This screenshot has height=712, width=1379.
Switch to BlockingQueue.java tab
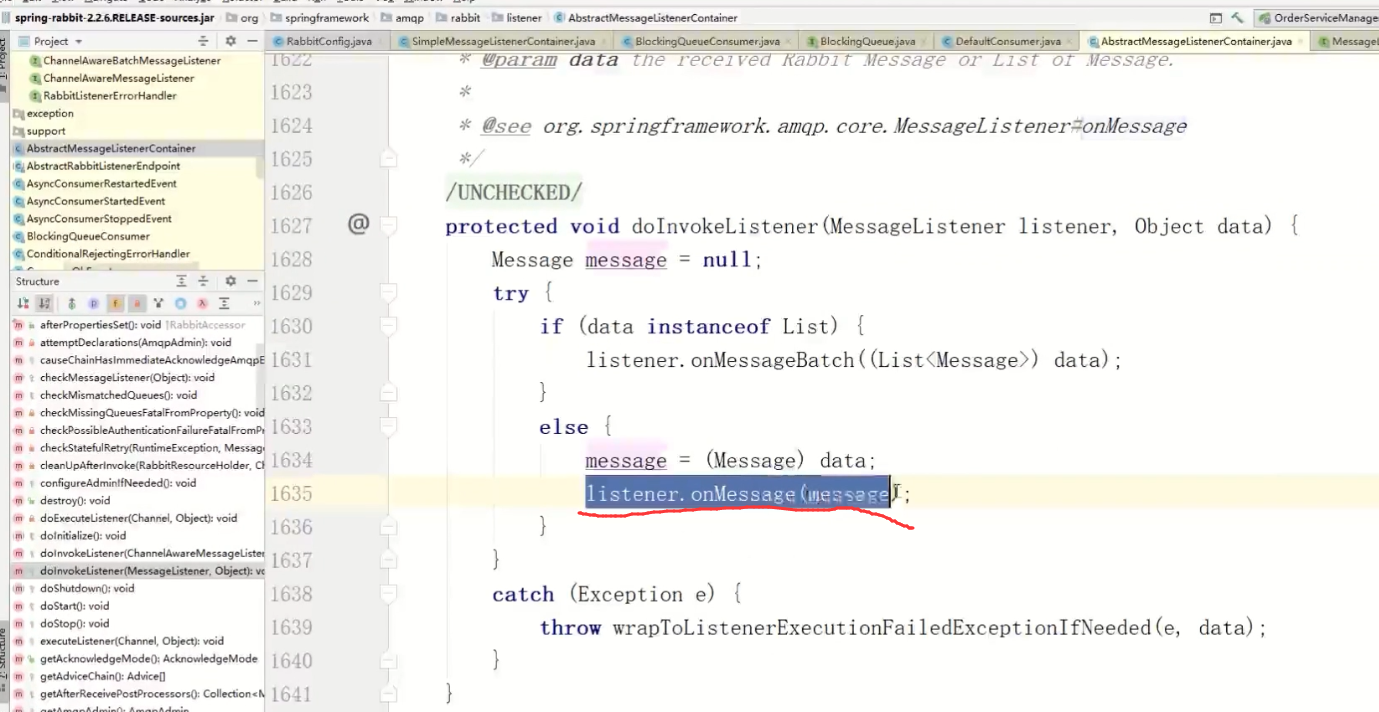(x=865, y=41)
